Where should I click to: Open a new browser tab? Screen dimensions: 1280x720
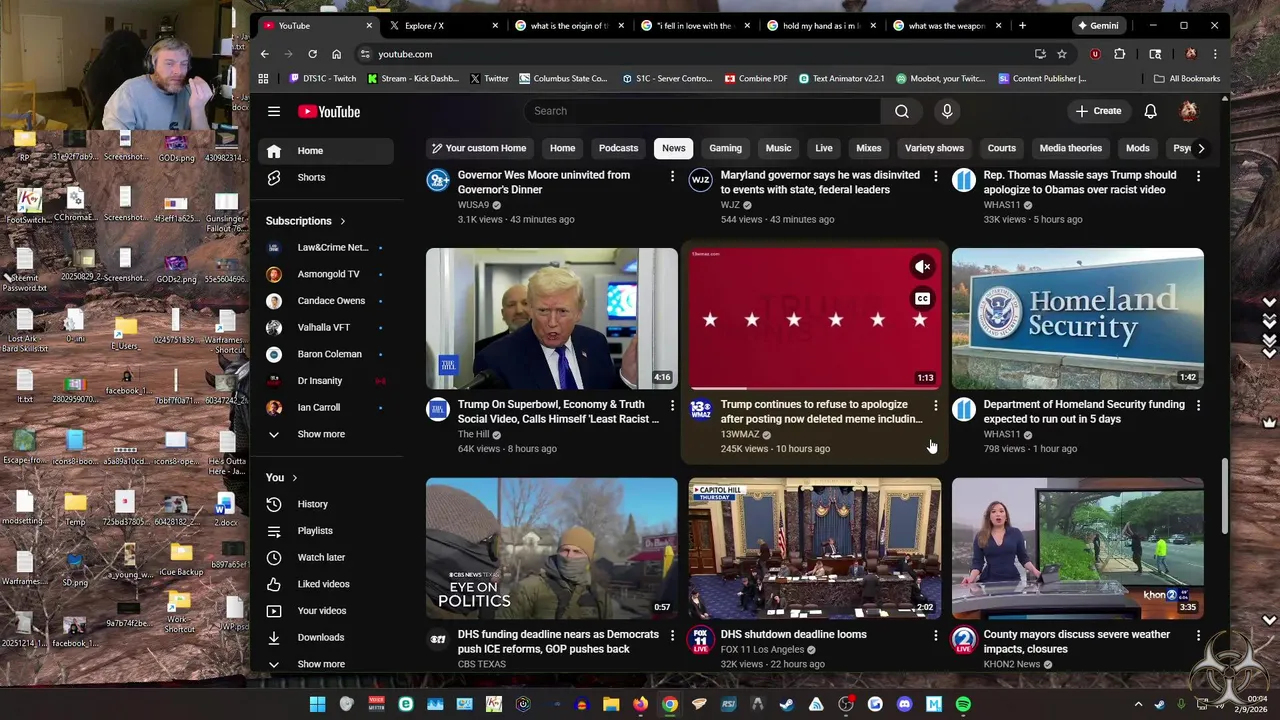[x=1022, y=25]
